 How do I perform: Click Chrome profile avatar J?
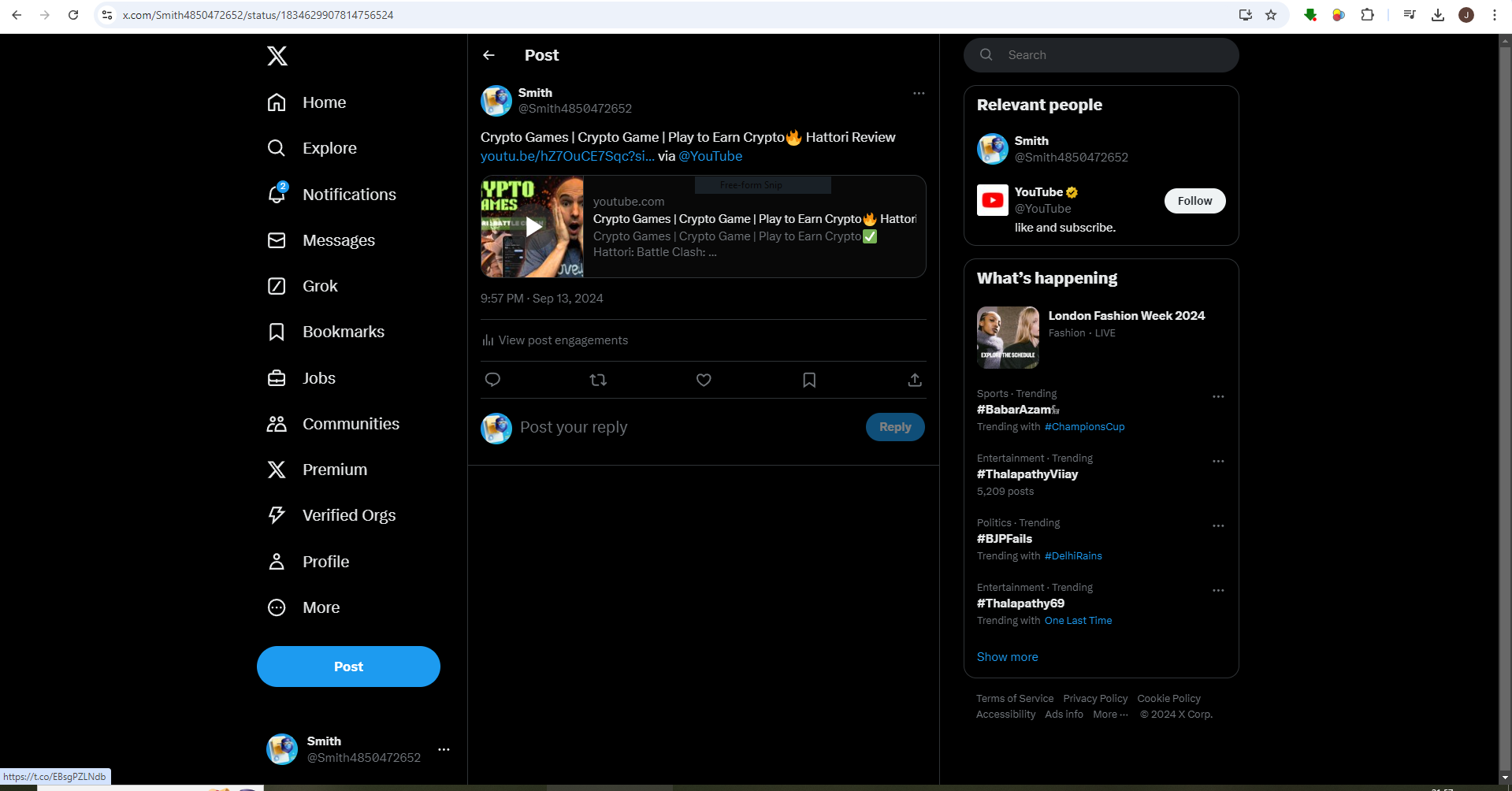[1466, 15]
